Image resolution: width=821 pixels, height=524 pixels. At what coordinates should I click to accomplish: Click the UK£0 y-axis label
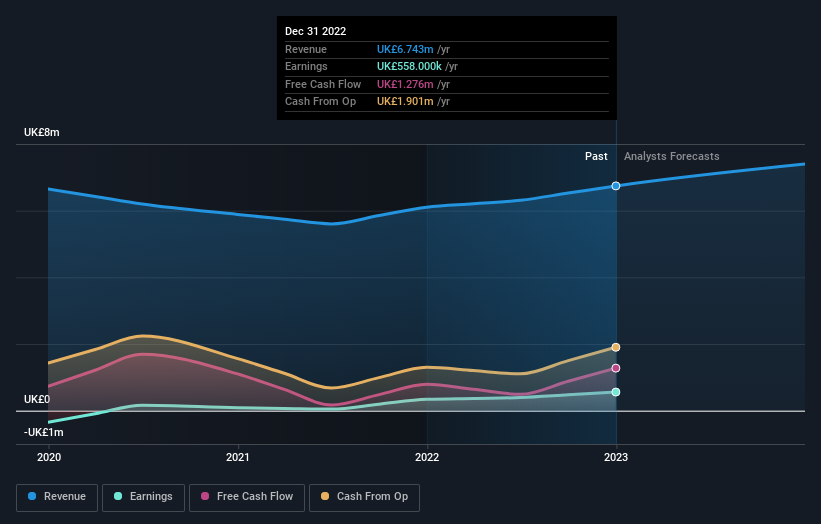(x=37, y=399)
